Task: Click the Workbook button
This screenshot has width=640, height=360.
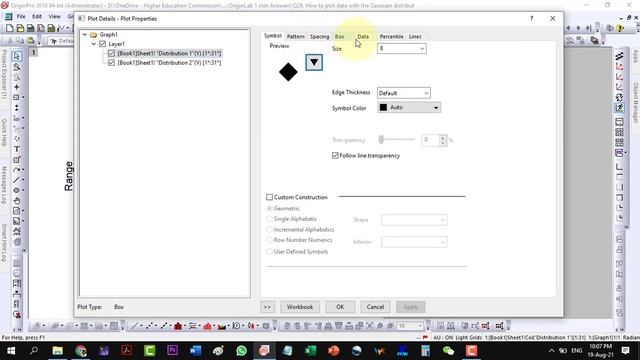Action: (300, 307)
